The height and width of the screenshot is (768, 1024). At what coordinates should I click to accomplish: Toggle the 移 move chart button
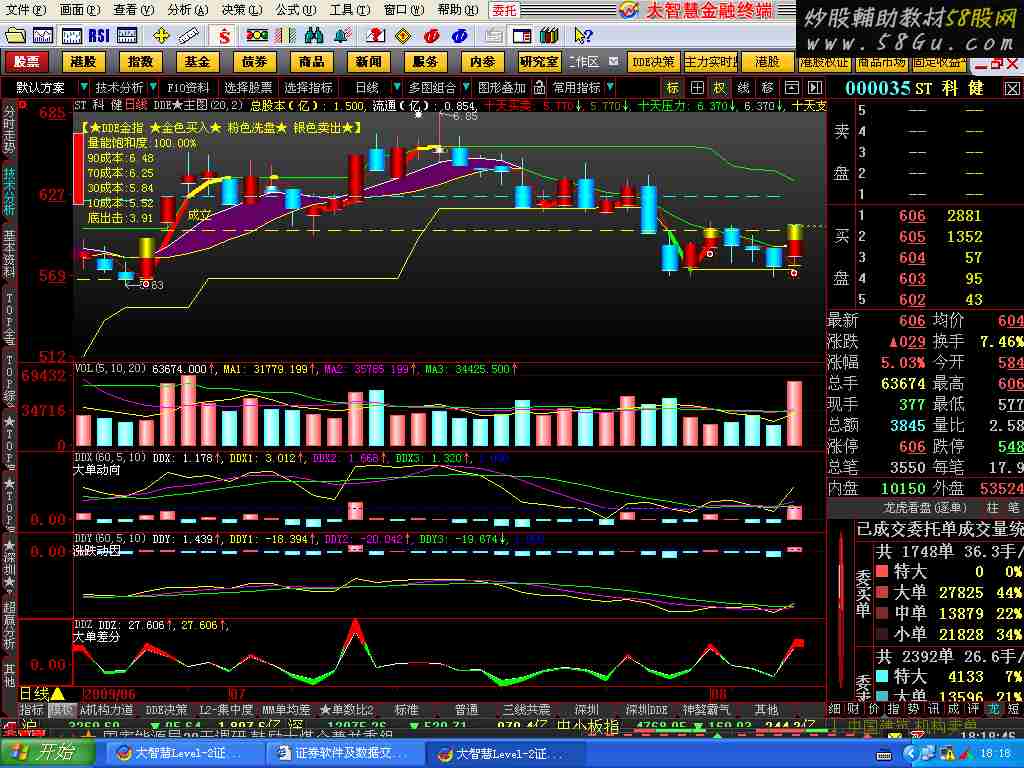[x=767, y=88]
